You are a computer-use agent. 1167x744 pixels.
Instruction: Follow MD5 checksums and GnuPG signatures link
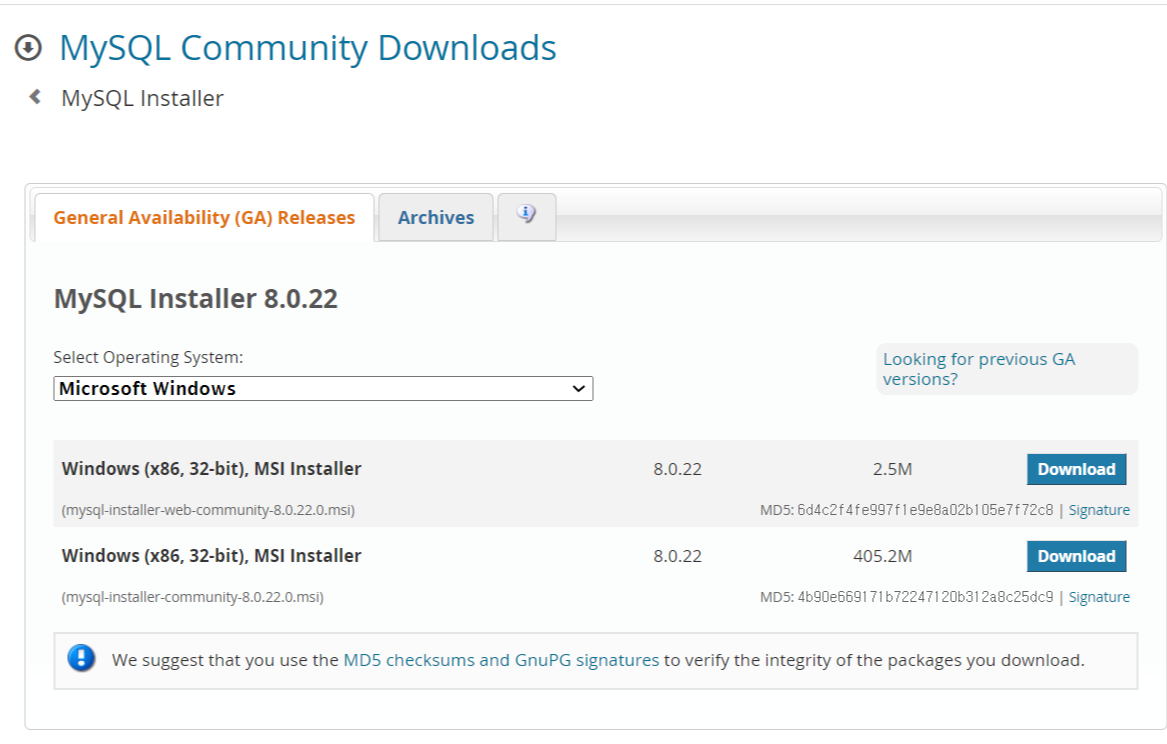coord(501,660)
